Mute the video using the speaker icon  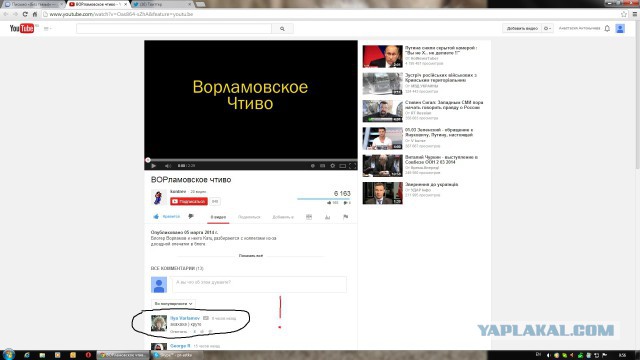tap(168, 166)
